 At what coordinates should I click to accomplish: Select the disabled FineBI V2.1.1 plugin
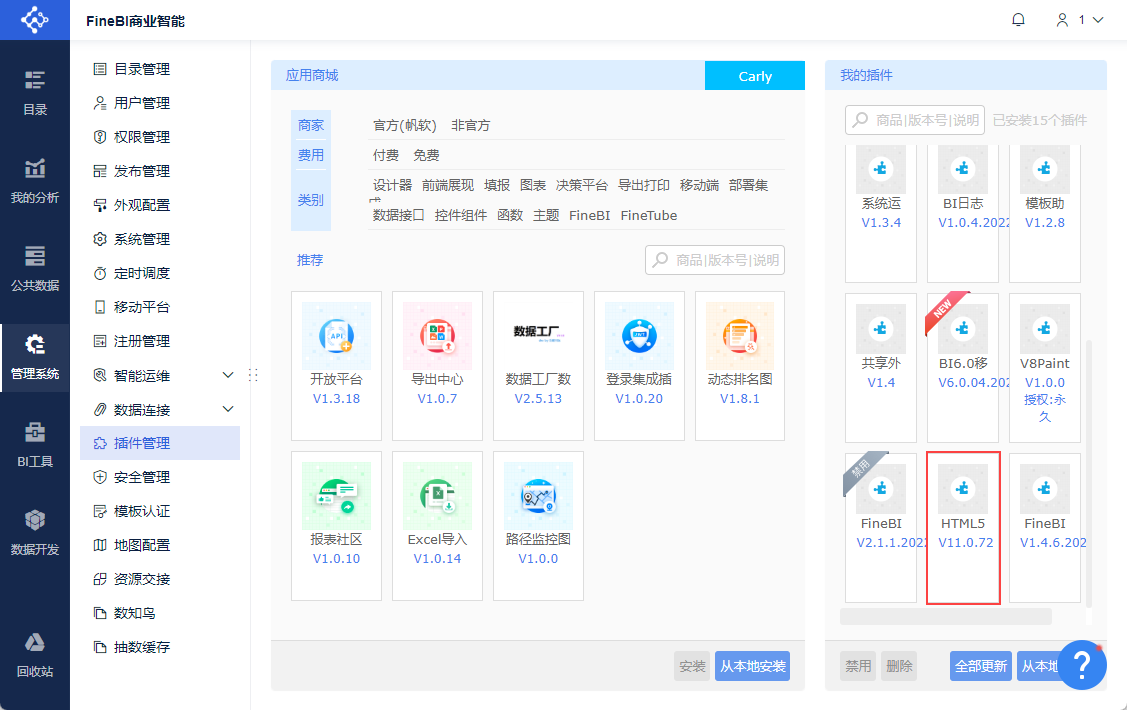coord(880,527)
